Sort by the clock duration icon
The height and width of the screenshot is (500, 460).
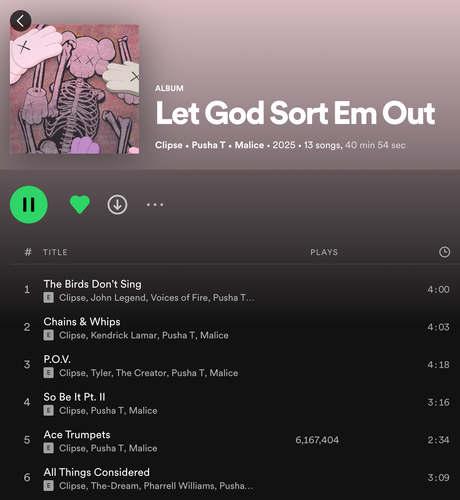click(x=444, y=252)
